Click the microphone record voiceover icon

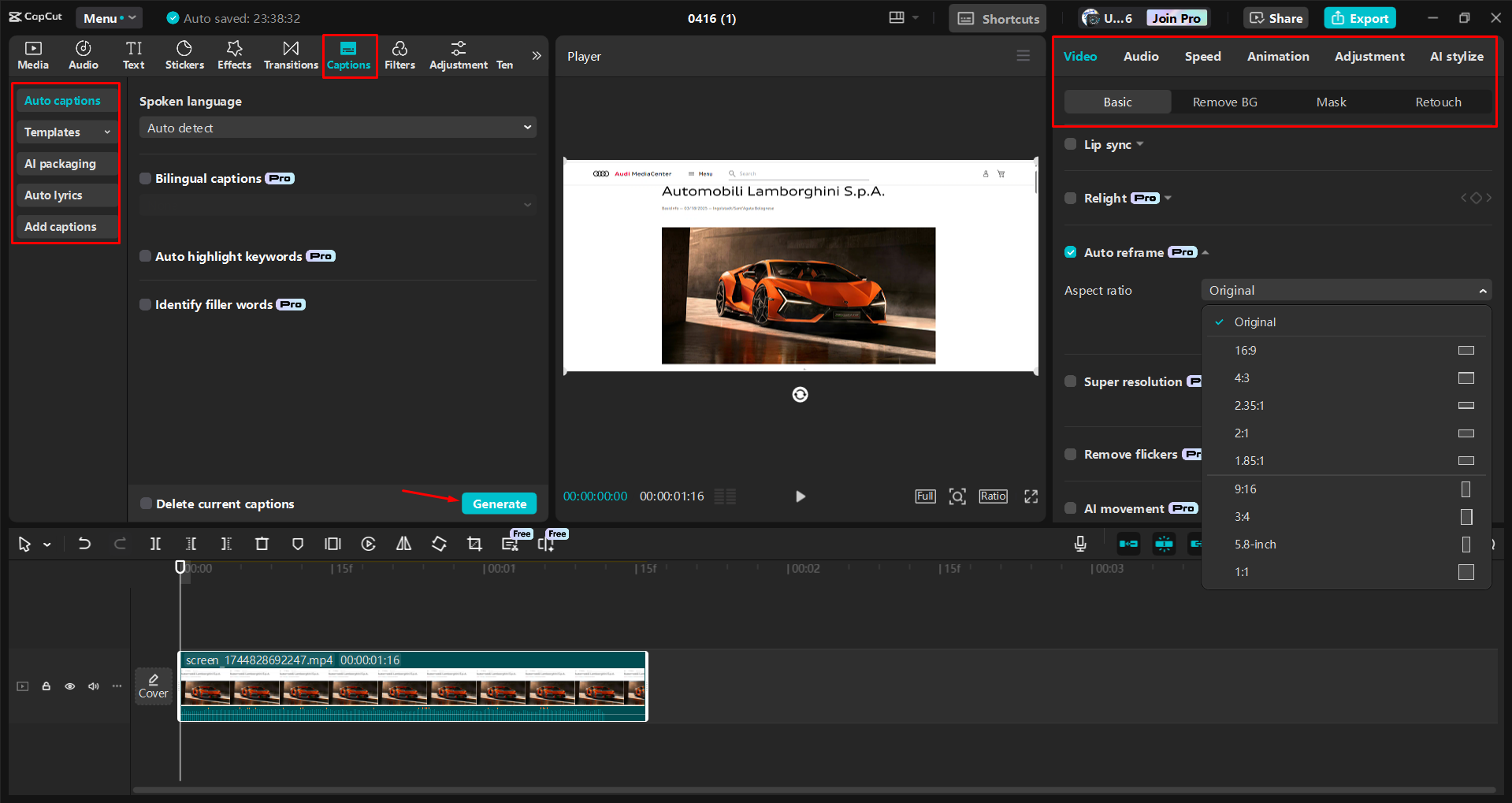point(1080,544)
